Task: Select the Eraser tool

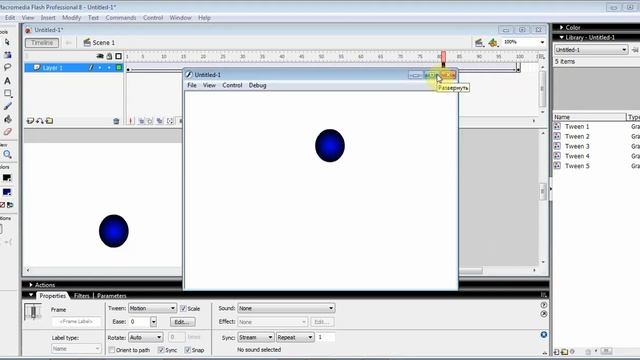Action: coord(7,132)
